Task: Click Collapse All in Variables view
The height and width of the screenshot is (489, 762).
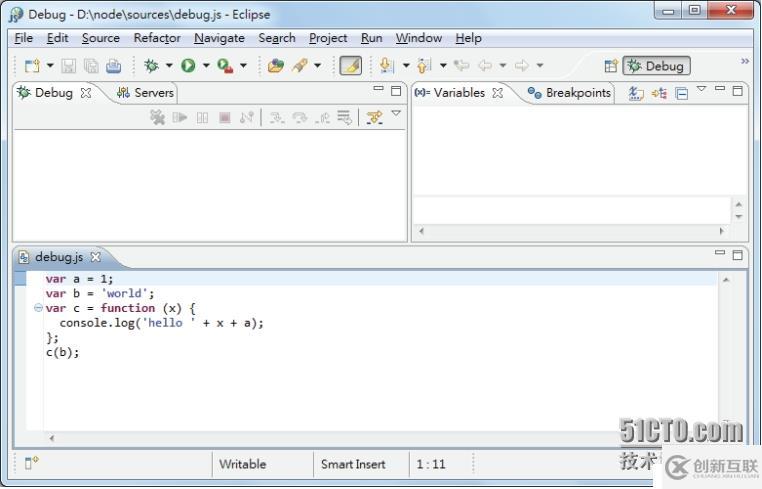Action: pos(682,93)
